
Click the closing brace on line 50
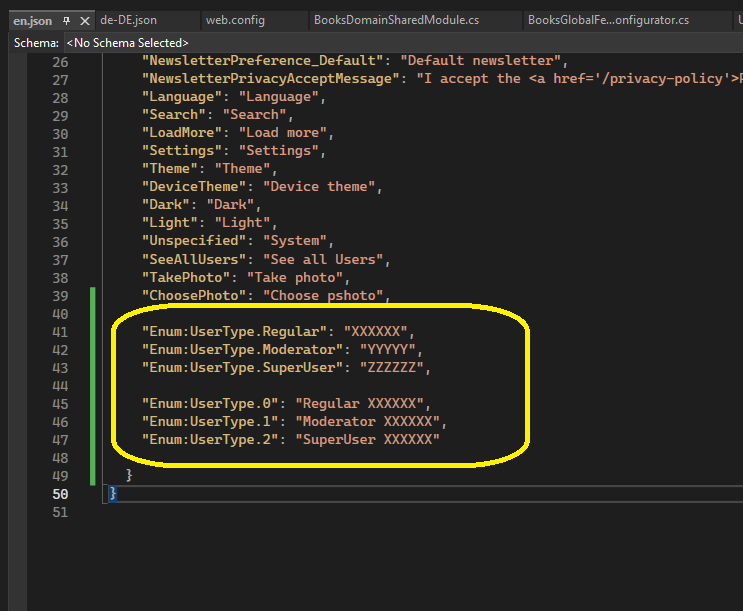(x=113, y=494)
